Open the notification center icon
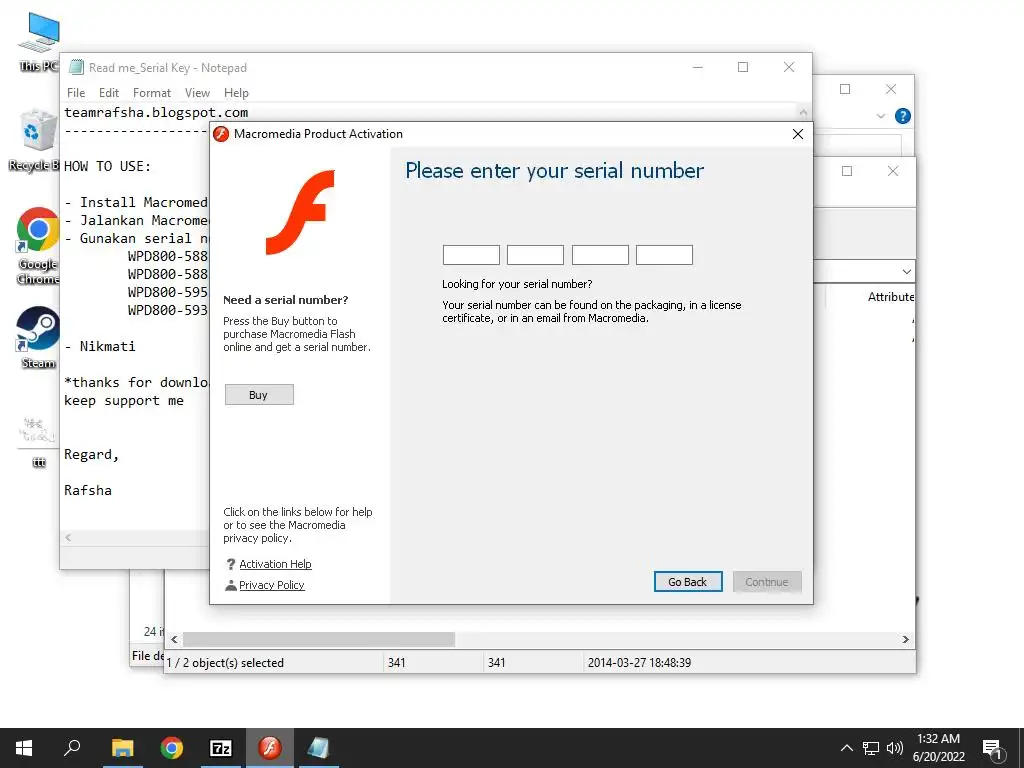1024x768 pixels. pyautogui.click(x=993, y=748)
